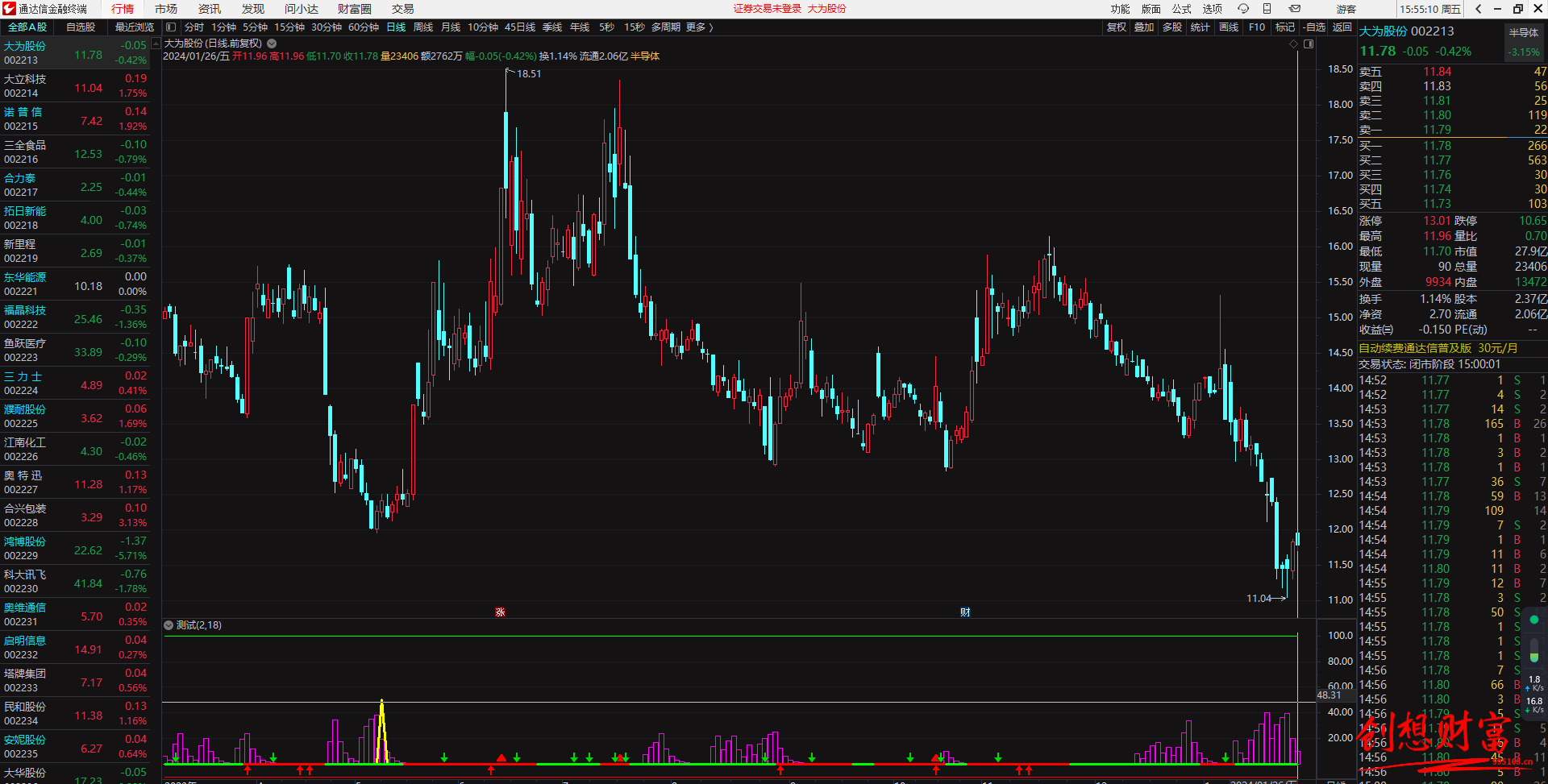The height and width of the screenshot is (784, 1548).
Task: Open the 行情 tab
Action: (x=123, y=9)
